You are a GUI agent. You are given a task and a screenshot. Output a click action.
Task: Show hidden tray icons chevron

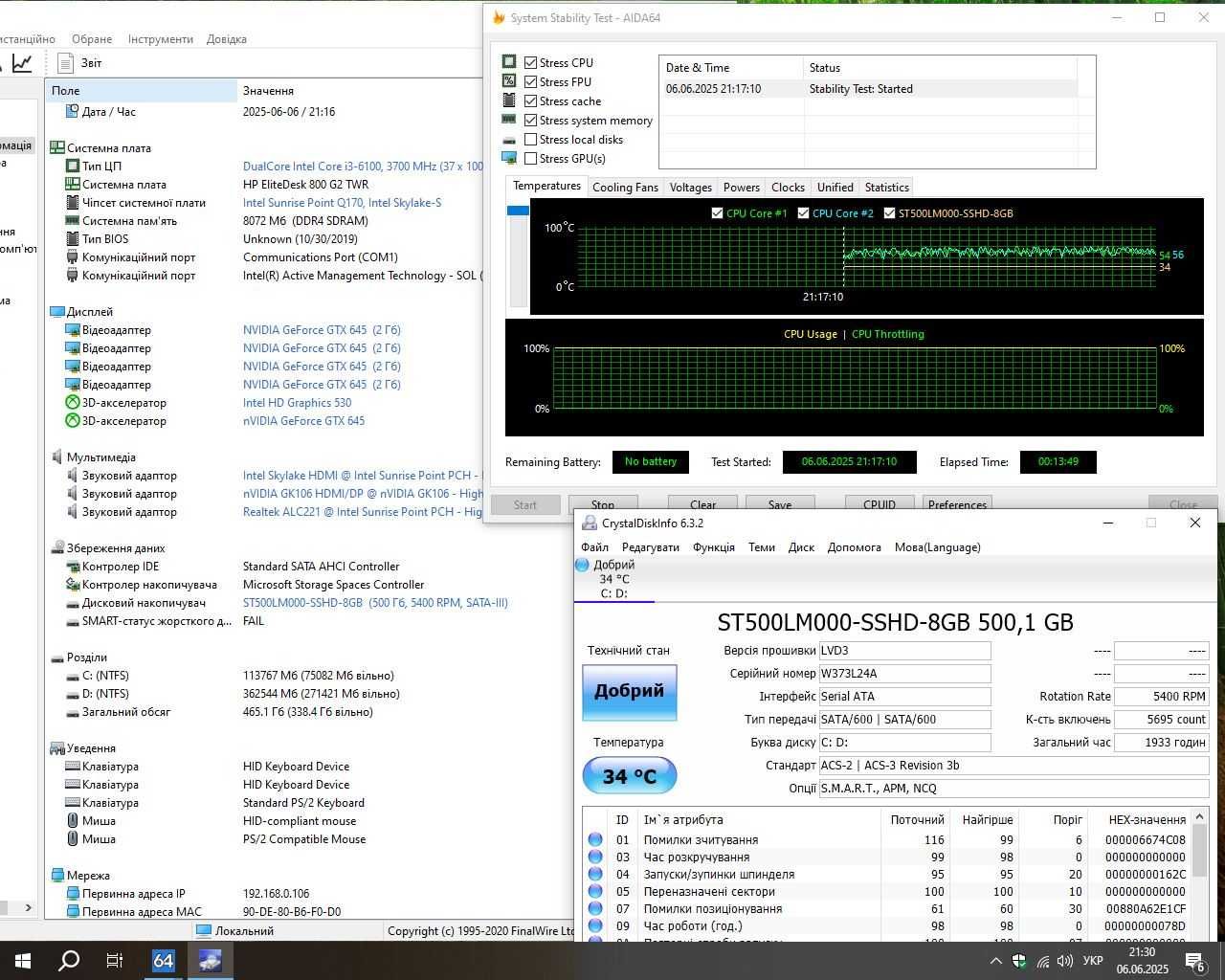point(995,961)
